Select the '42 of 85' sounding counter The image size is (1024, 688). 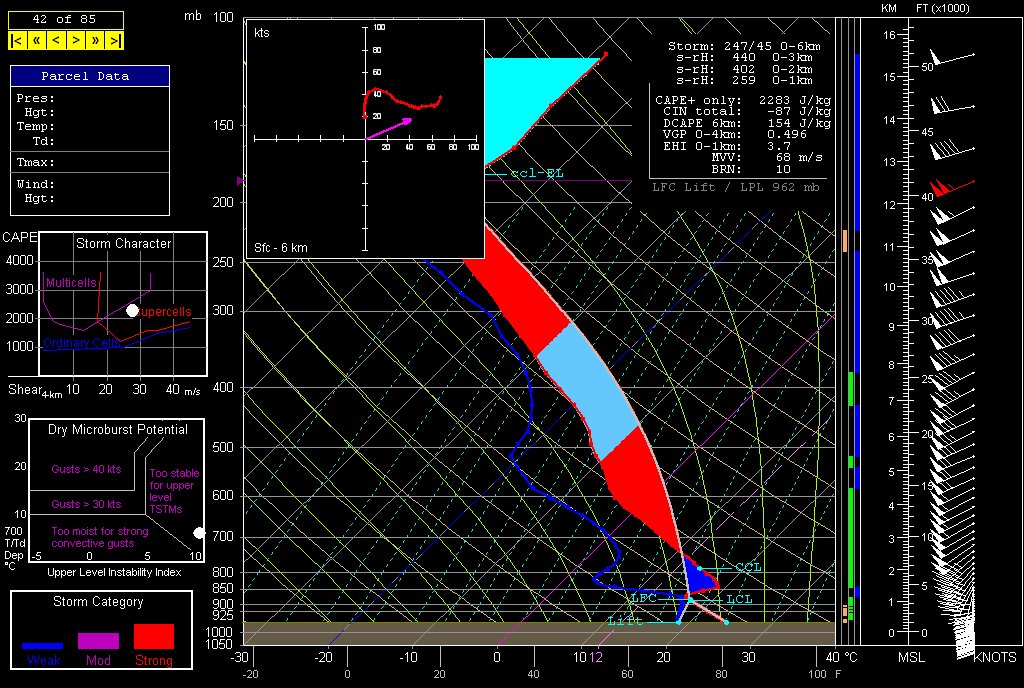coord(66,20)
